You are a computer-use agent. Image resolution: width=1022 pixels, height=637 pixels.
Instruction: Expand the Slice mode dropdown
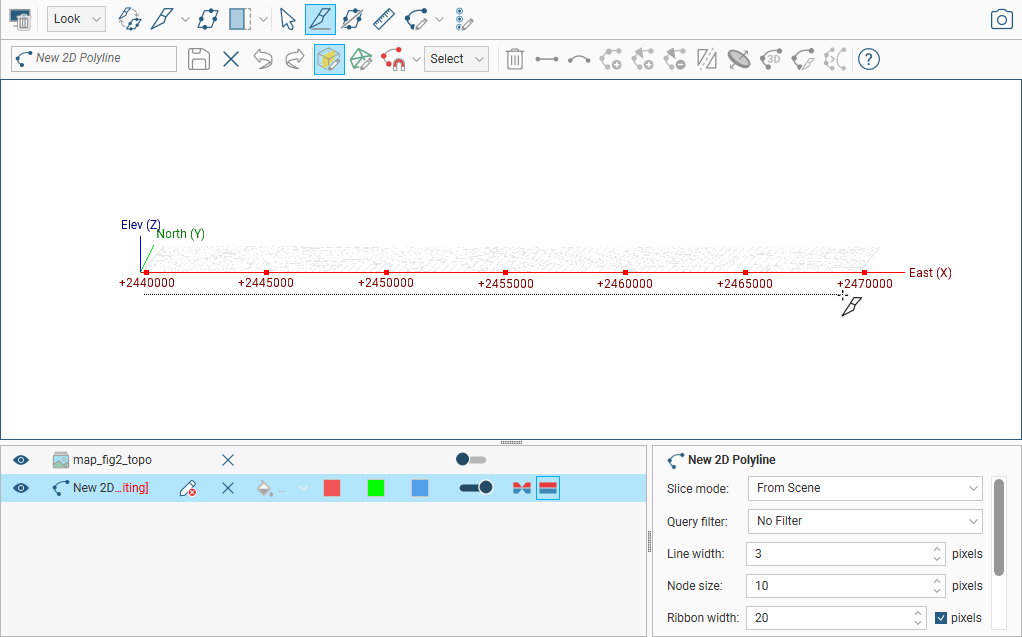tap(865, 488)
